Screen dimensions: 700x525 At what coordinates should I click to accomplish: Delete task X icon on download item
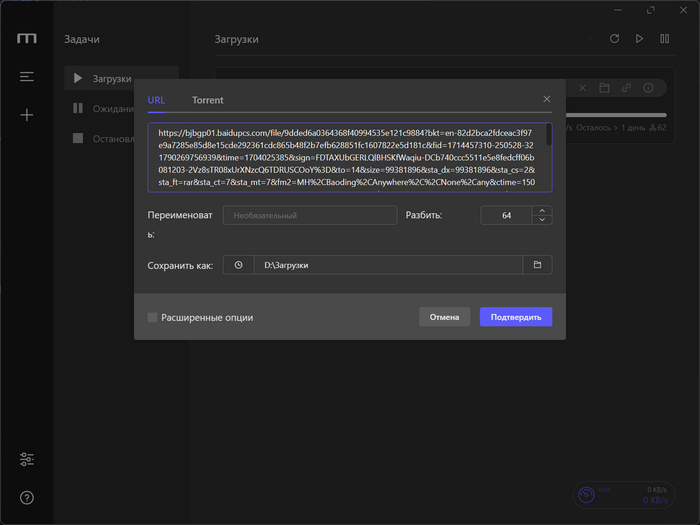(x=583, y=88)
